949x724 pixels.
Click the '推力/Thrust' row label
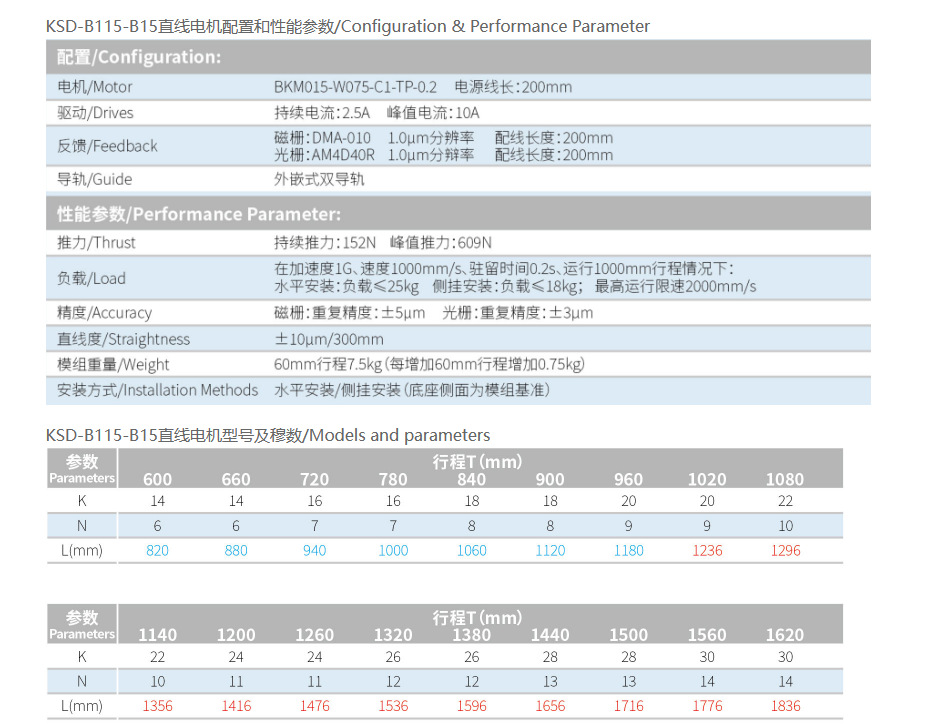click(x=96, y=243)
